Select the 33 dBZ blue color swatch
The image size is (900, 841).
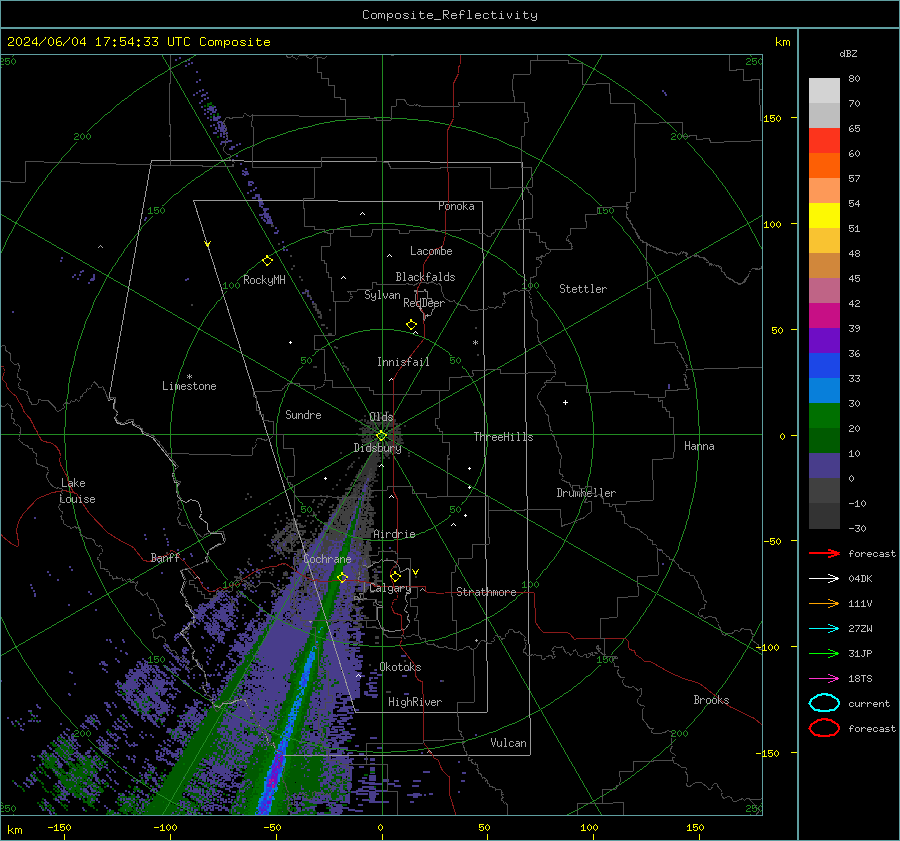tap(824, 365)
